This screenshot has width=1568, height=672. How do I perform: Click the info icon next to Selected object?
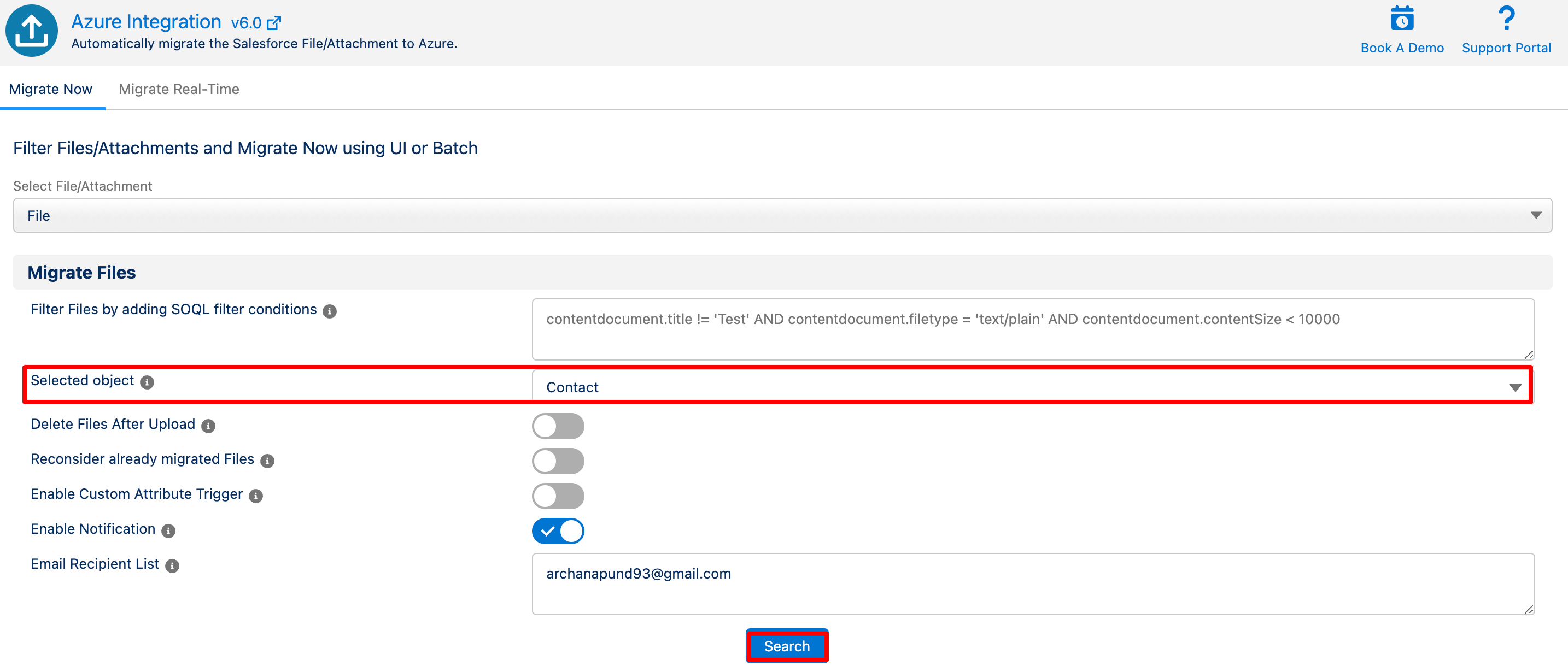point(147,382)
